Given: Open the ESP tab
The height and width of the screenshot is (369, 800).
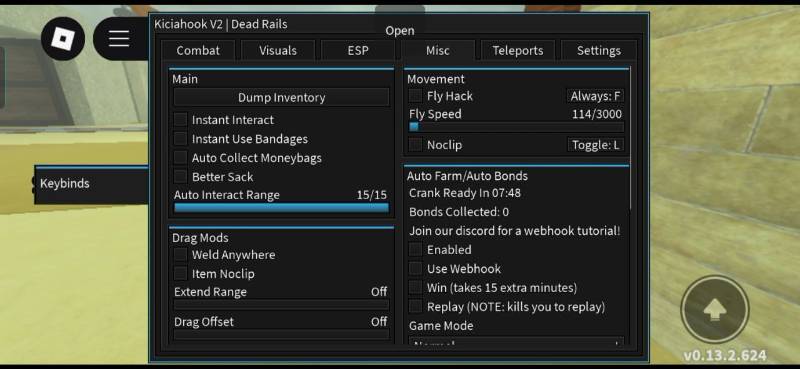Looking at the screenshot, I should click(x=358, y=51).
